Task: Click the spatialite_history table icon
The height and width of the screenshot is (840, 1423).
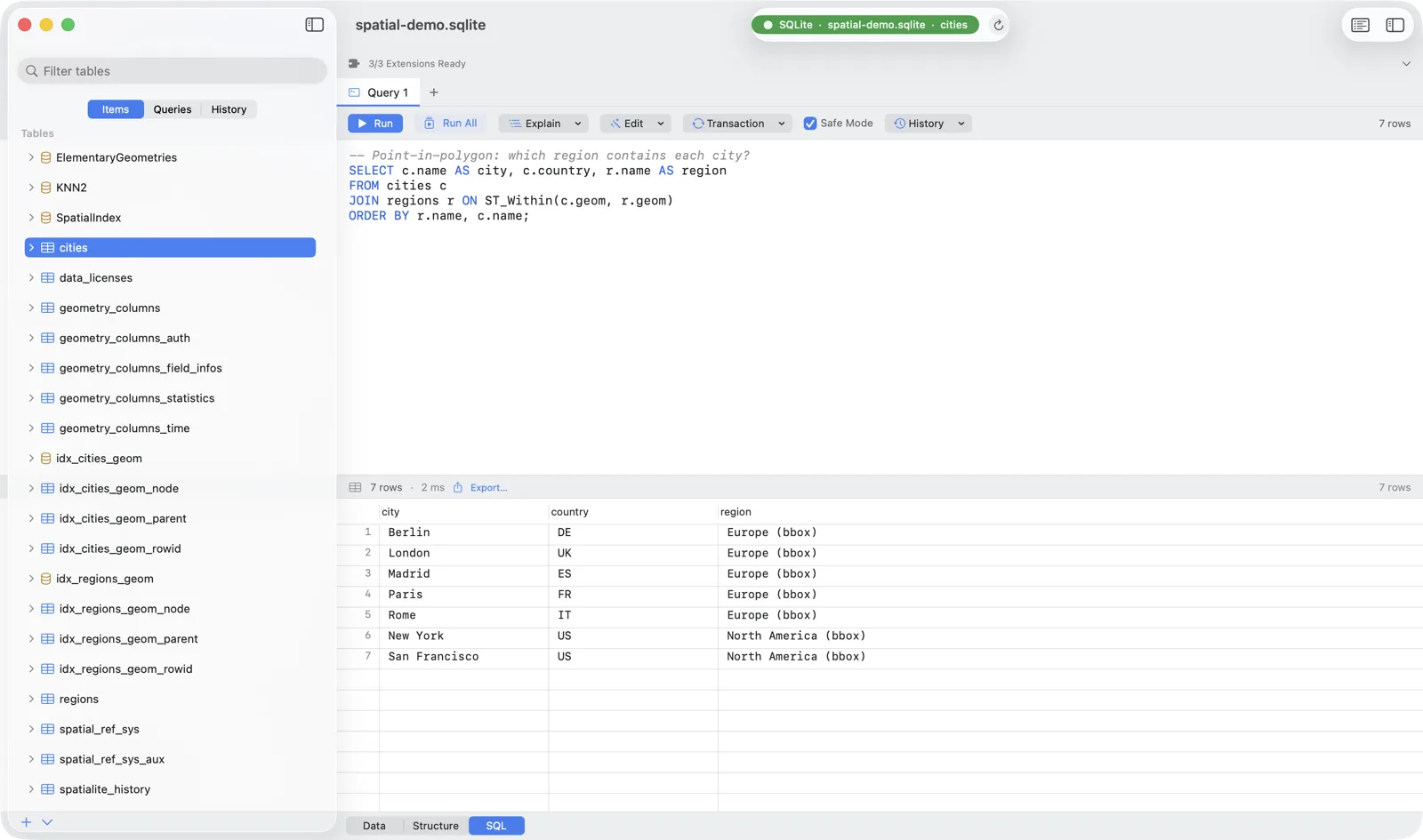Action: (x=48, y=789)
